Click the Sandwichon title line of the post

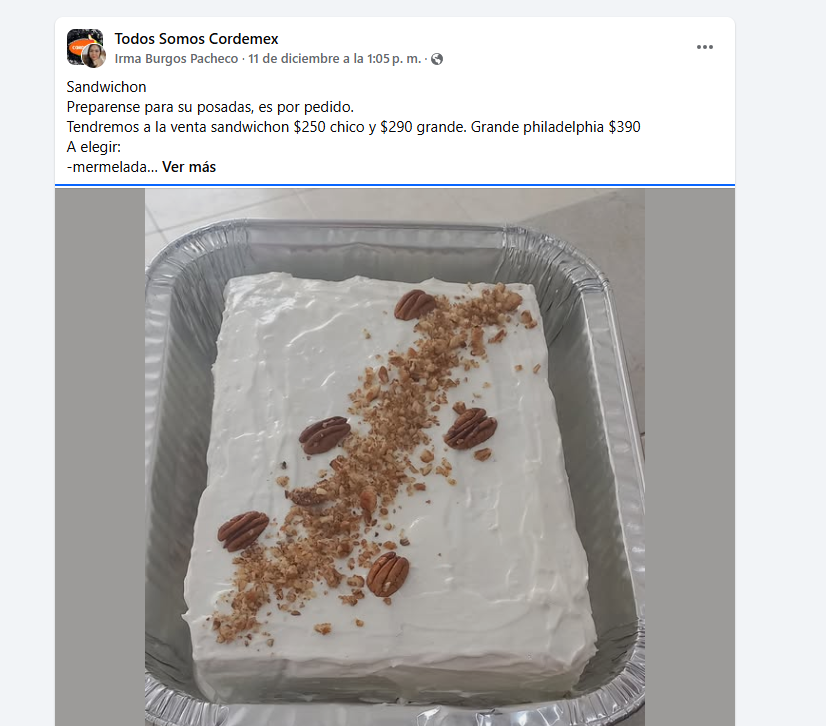click(106, 87)
